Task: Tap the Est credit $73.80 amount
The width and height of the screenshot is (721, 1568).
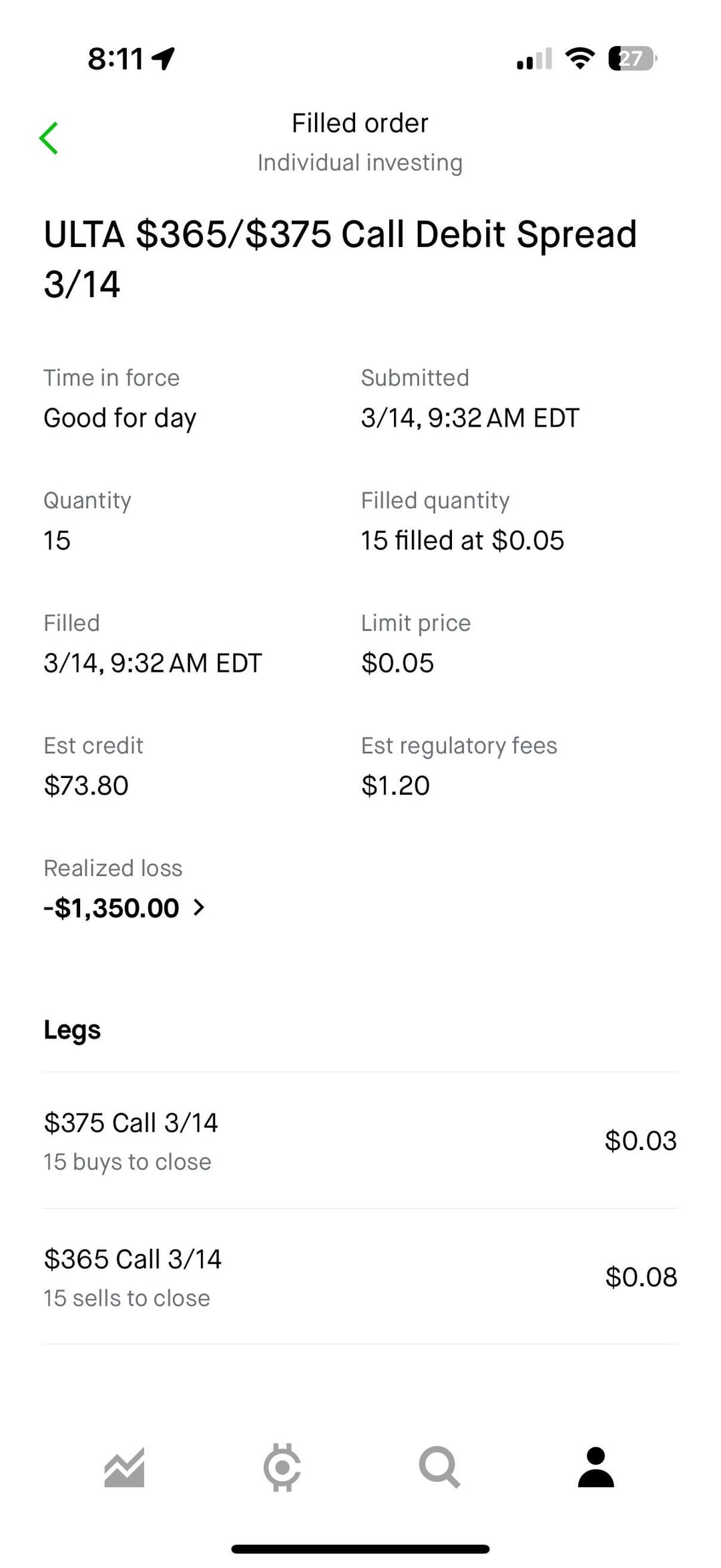Action: pos(86,785)
